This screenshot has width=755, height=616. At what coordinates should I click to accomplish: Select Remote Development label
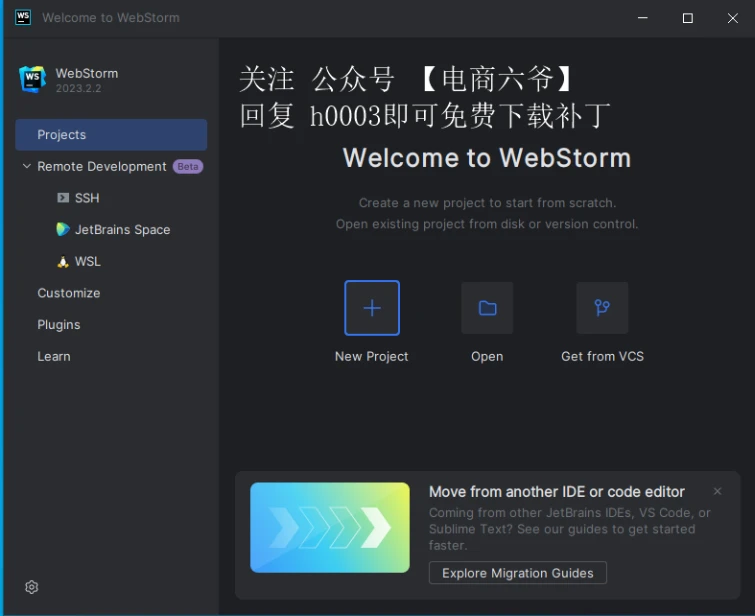click(102, 167)
